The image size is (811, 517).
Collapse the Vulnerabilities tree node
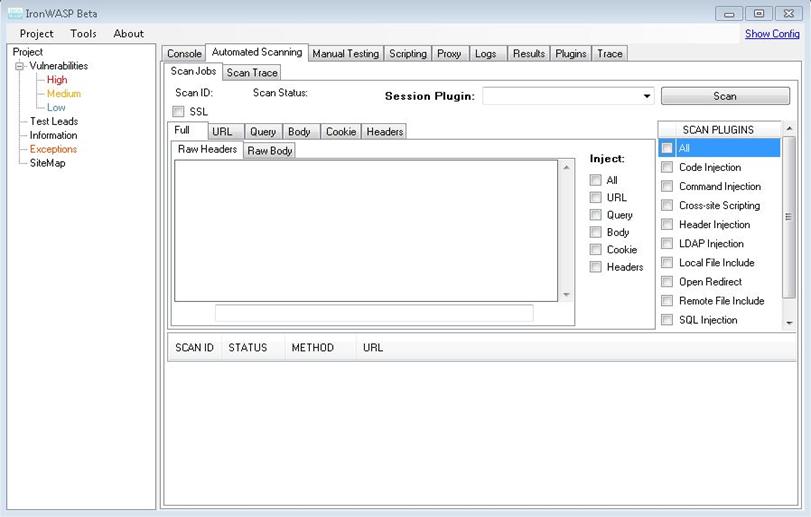[x=19, y=66]
